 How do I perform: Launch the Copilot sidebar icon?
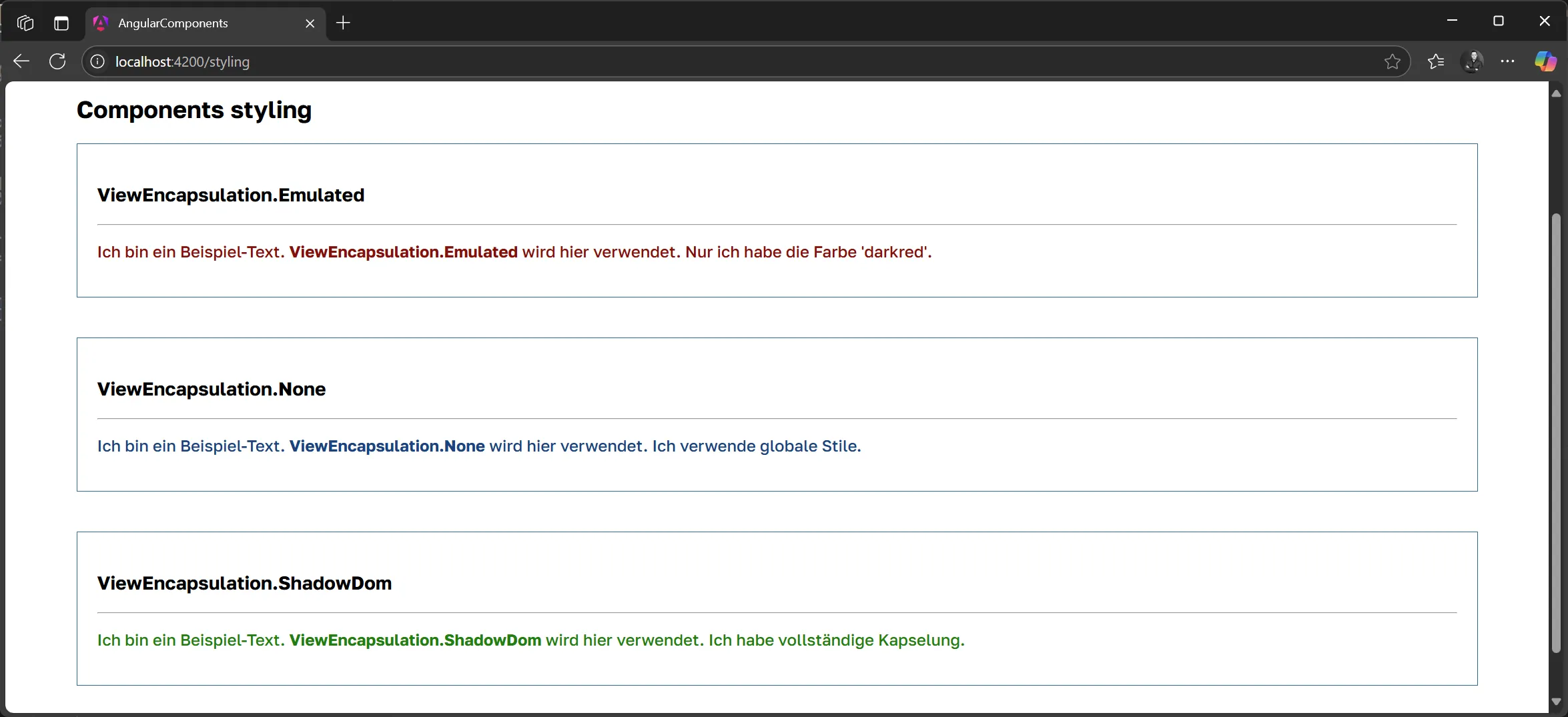click(x=1545, y=61)
